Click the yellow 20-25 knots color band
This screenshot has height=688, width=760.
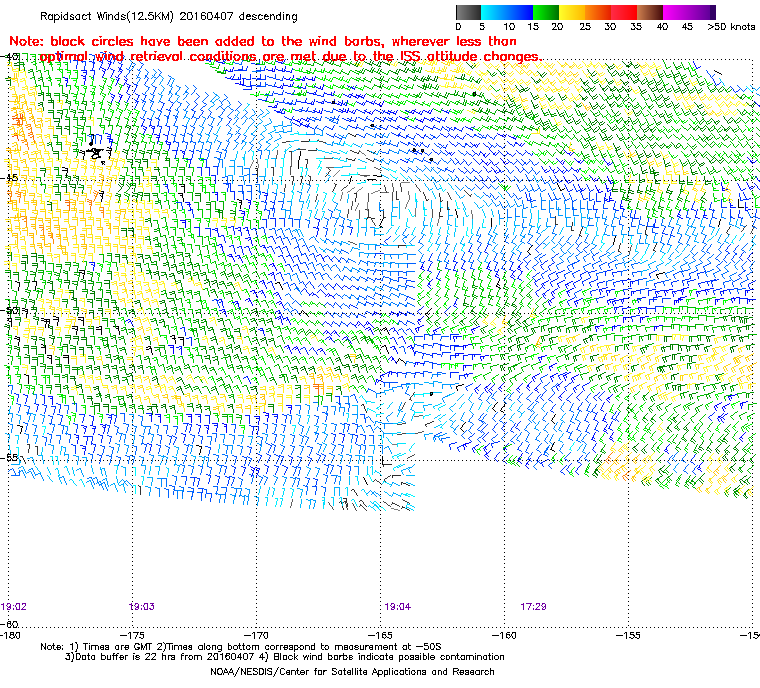click(x=572, y=12)
